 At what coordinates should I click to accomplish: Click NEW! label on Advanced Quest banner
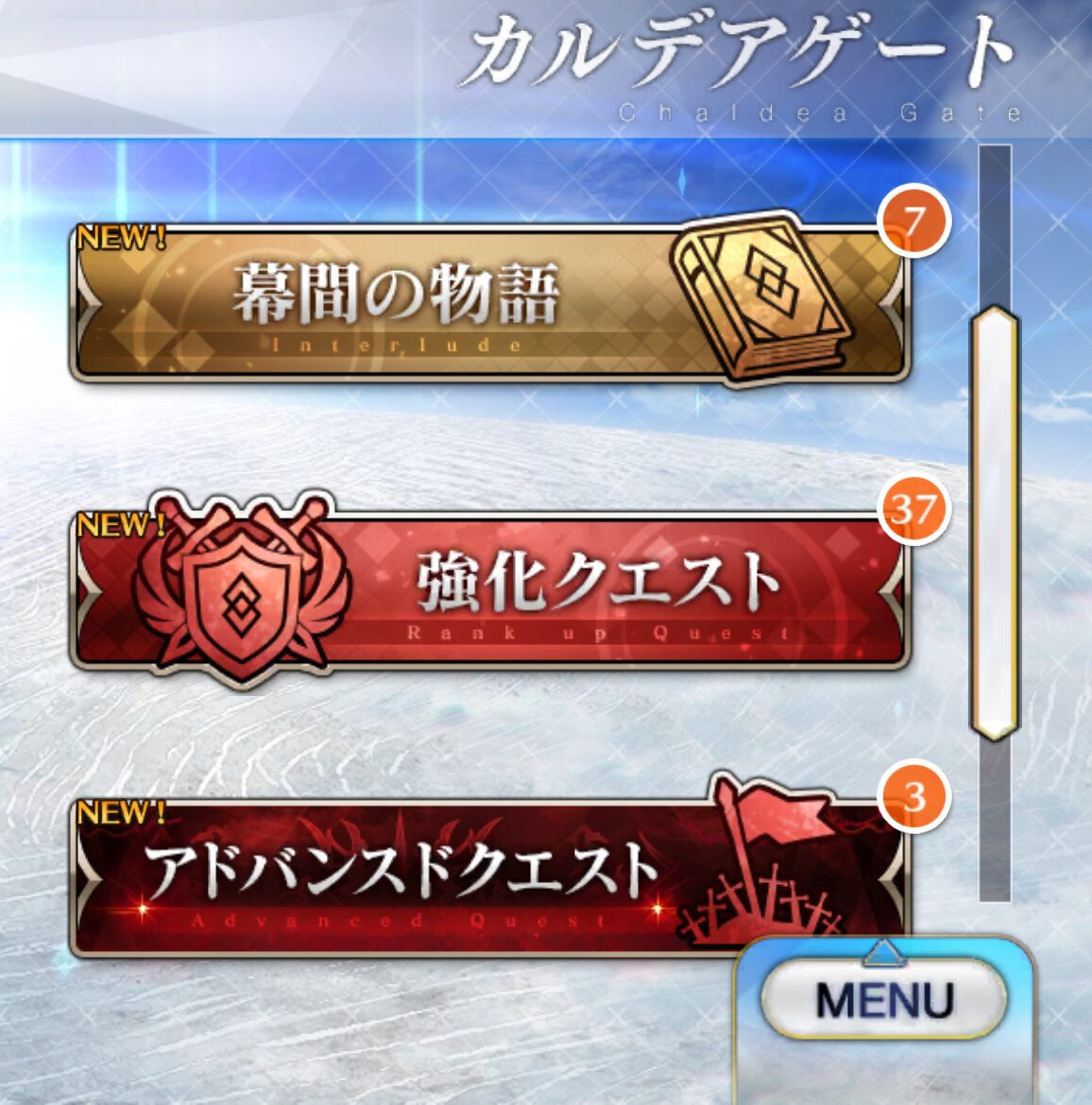click(x=121, y=812)
